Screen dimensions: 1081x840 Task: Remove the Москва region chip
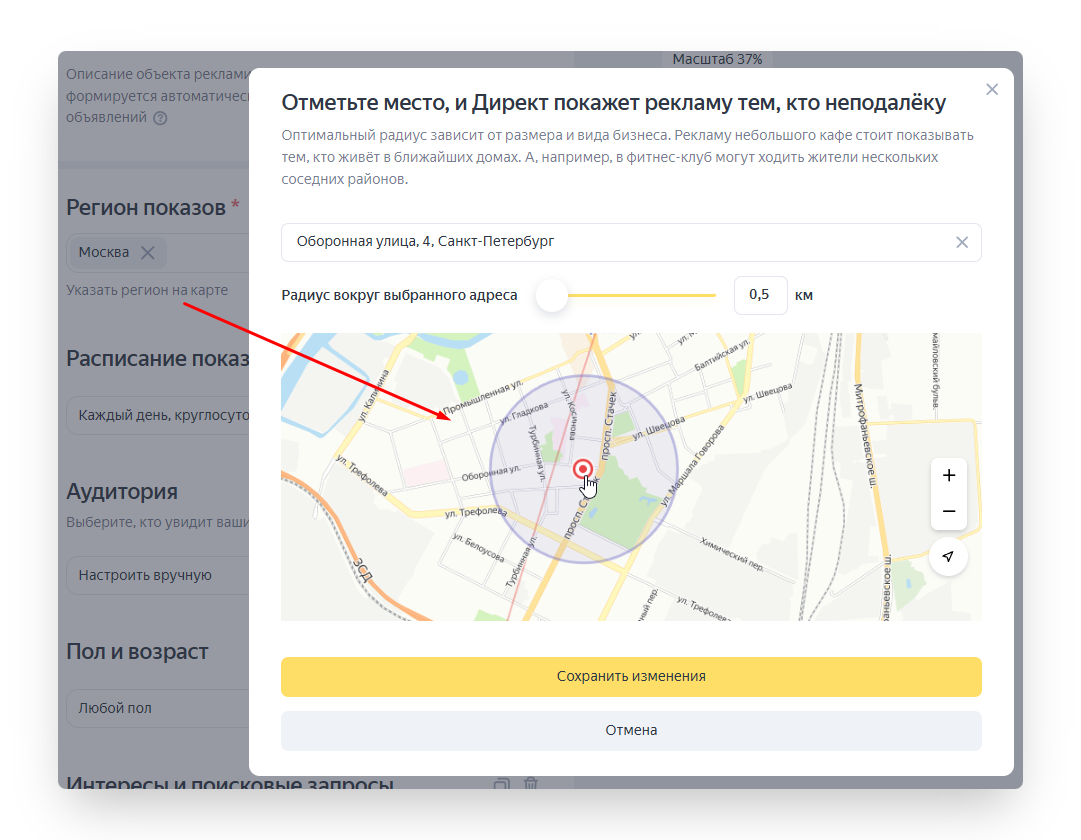[147, 252]
